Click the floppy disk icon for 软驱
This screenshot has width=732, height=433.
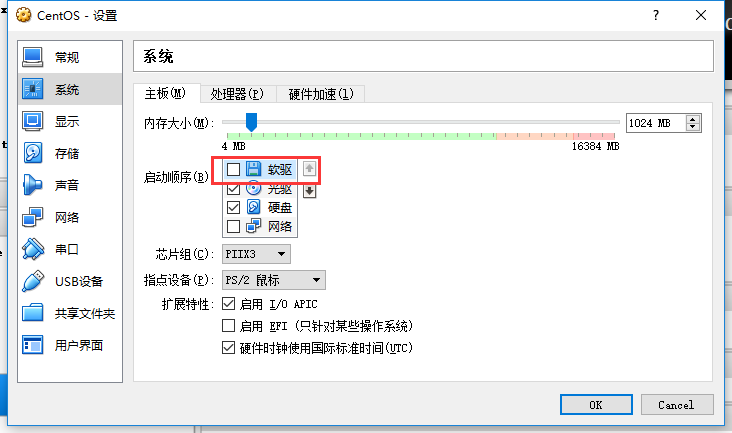pyautogui.click(x=253, y=169)
